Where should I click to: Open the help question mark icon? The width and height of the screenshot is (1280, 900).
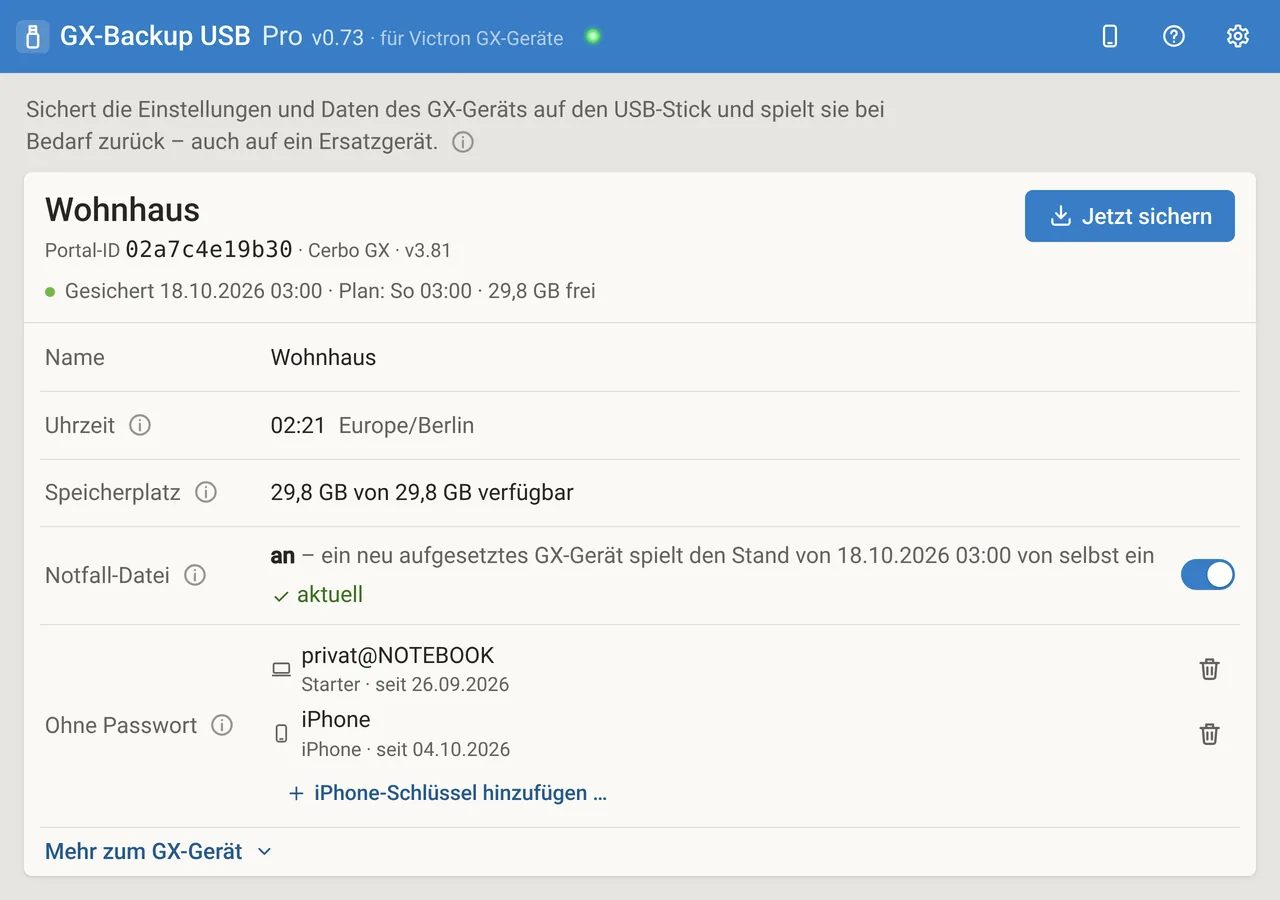1174,36
